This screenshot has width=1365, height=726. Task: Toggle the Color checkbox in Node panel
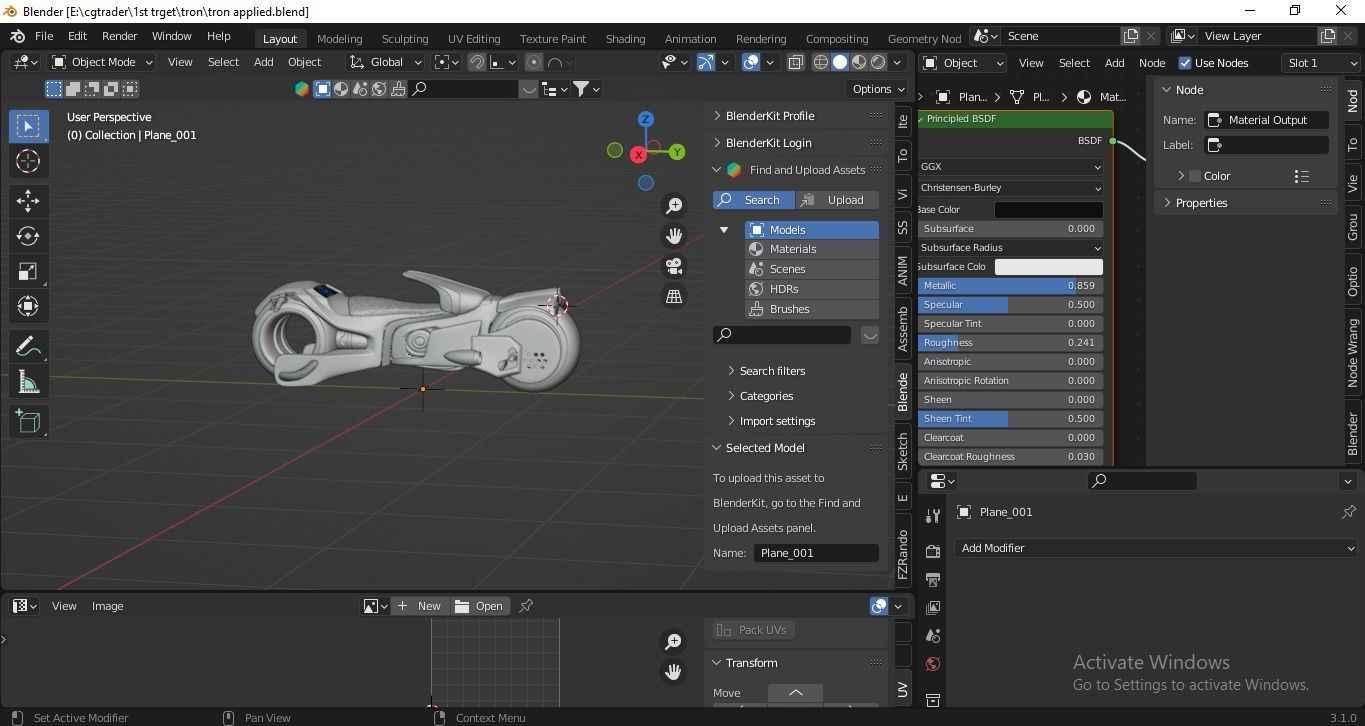tap(1195, 176)
